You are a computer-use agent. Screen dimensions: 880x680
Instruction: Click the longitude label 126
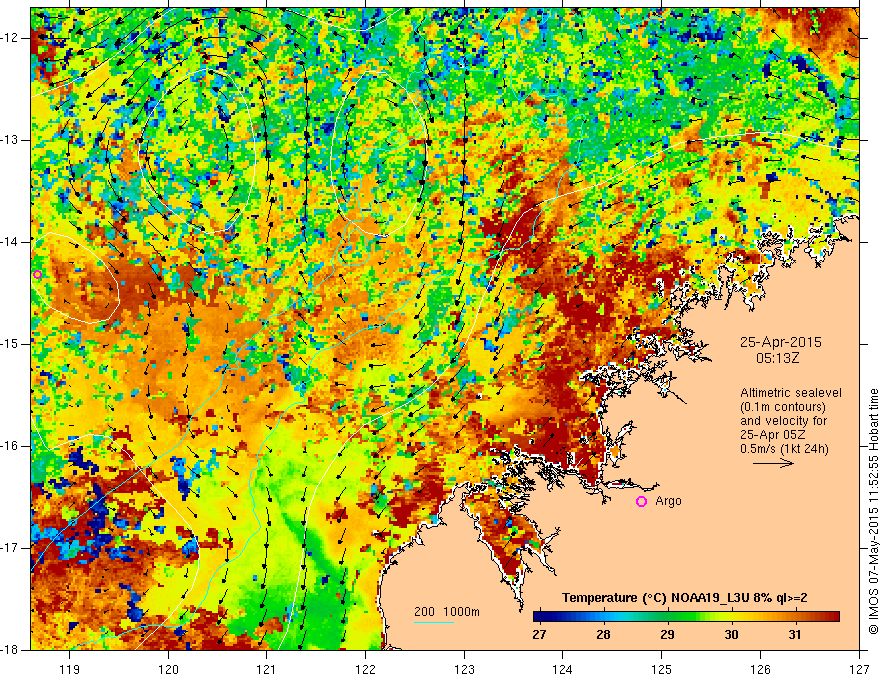[760, 669]
